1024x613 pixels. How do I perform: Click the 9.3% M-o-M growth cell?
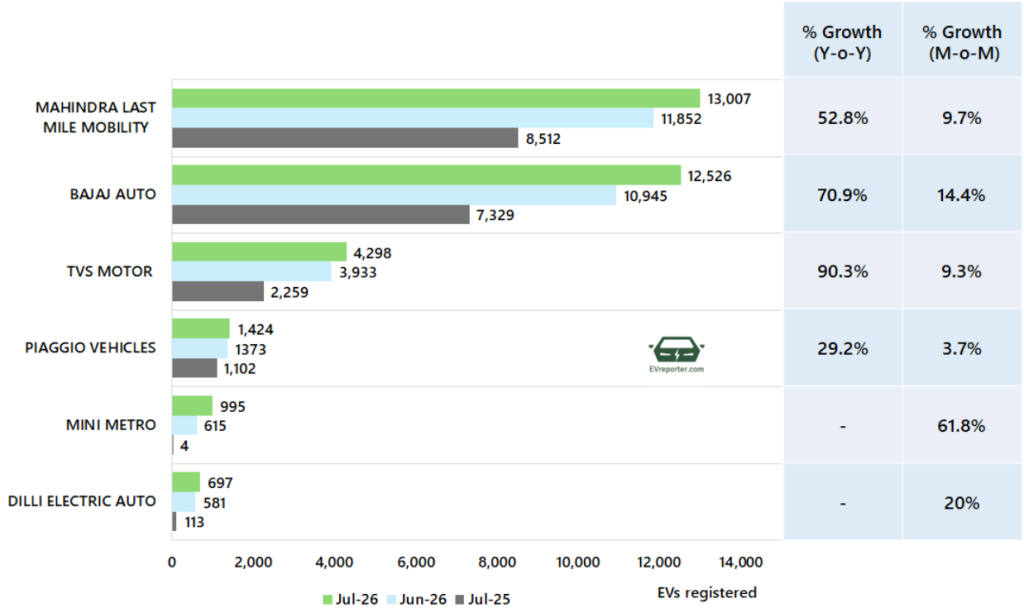click(x=961, y=272)
